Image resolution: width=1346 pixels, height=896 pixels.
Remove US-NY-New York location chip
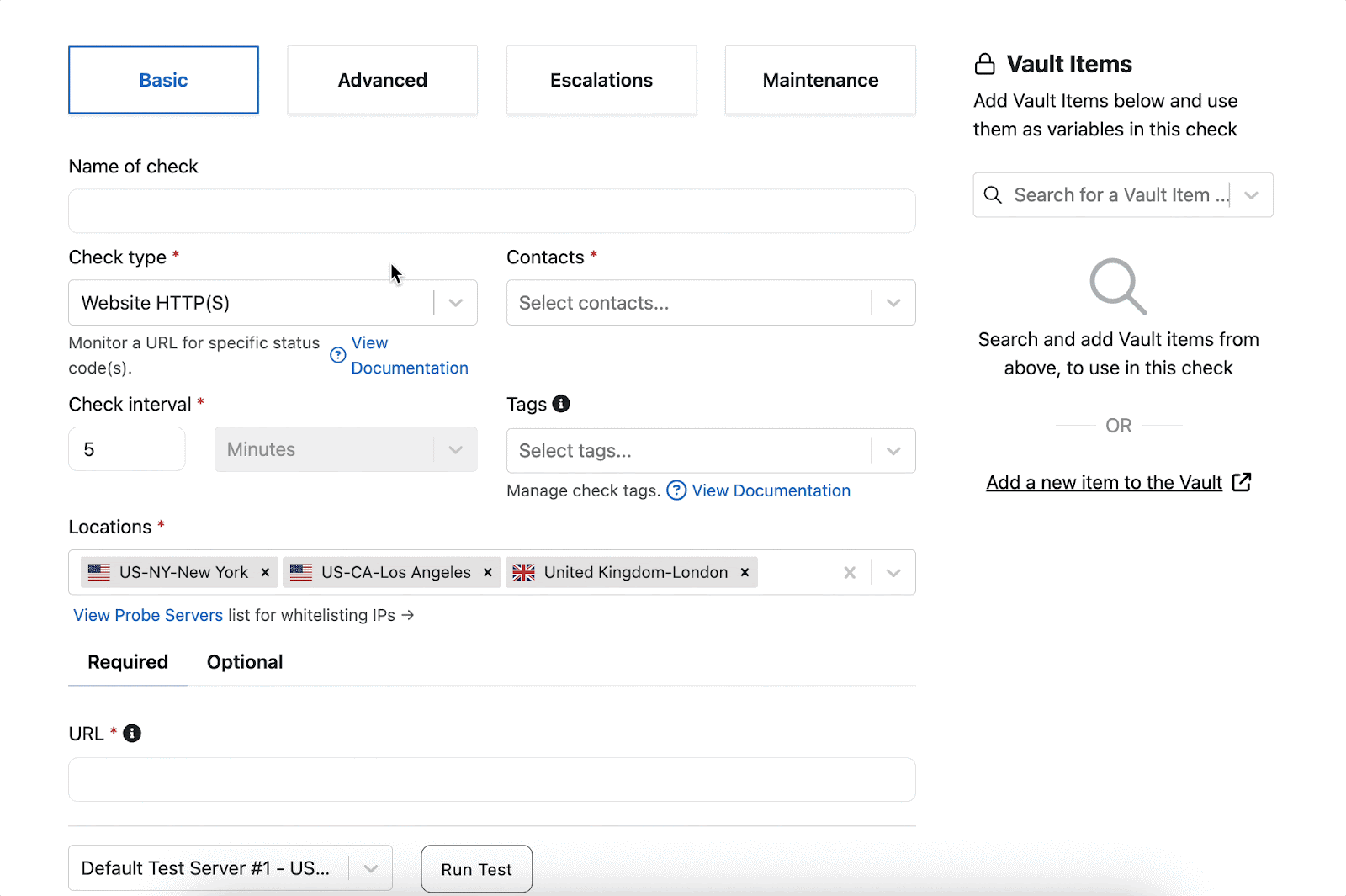[265, 573]
